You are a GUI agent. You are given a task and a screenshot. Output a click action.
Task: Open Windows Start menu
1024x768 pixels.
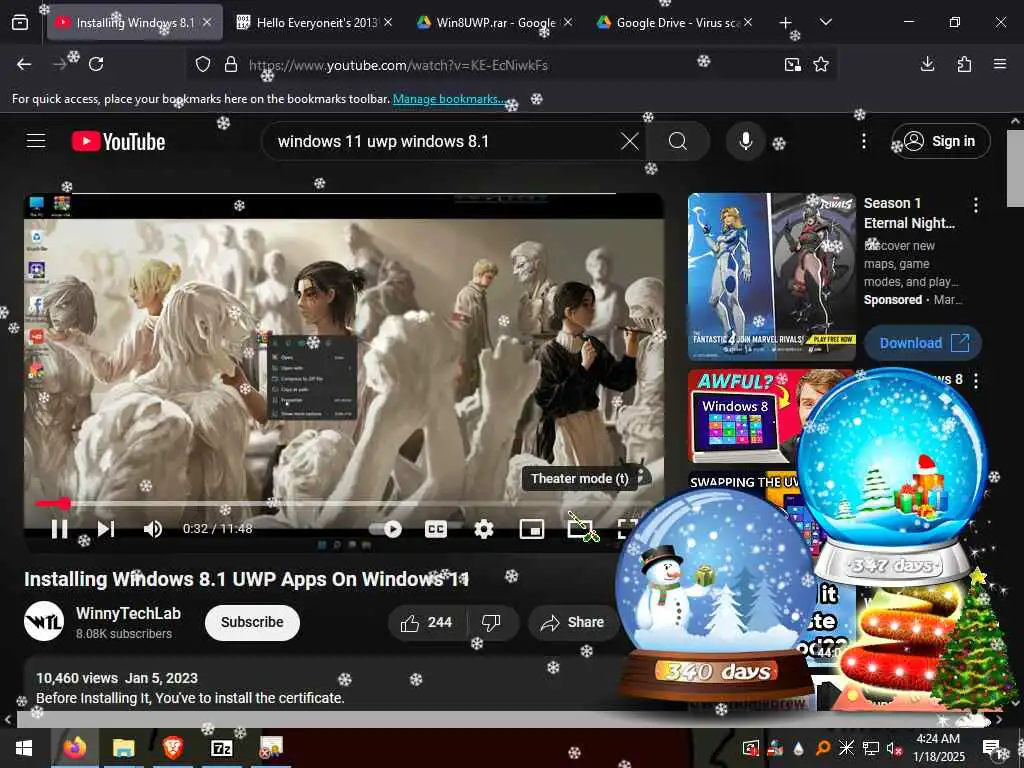point(24,748)
